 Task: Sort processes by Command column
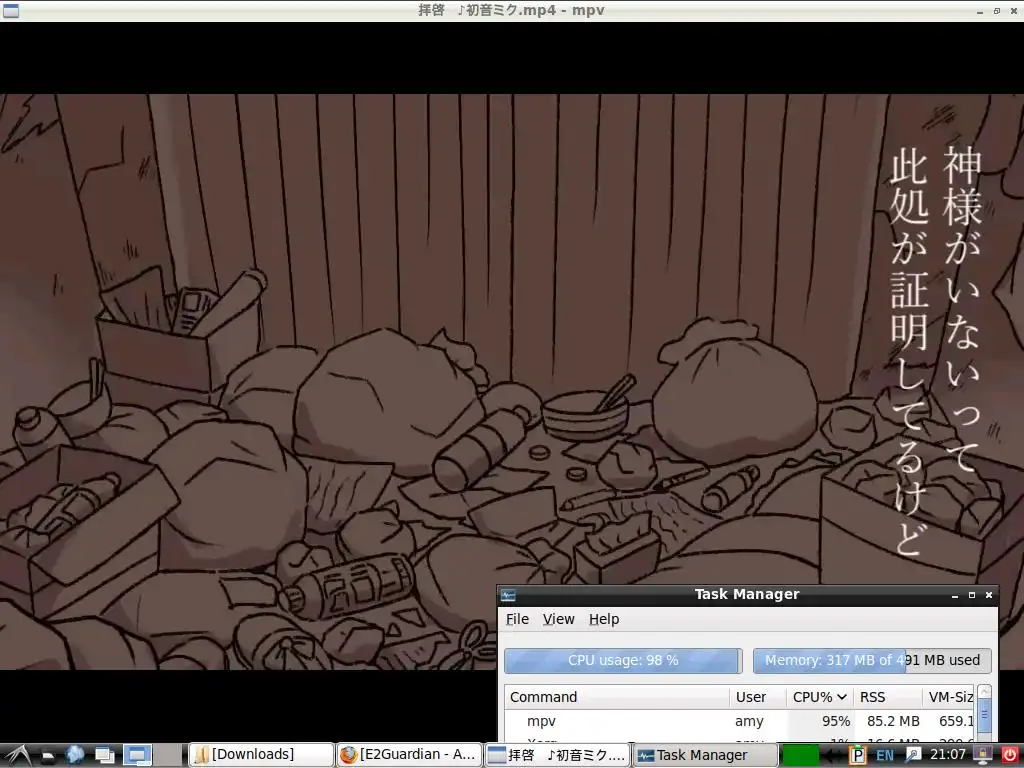click(x=616, y=697)
